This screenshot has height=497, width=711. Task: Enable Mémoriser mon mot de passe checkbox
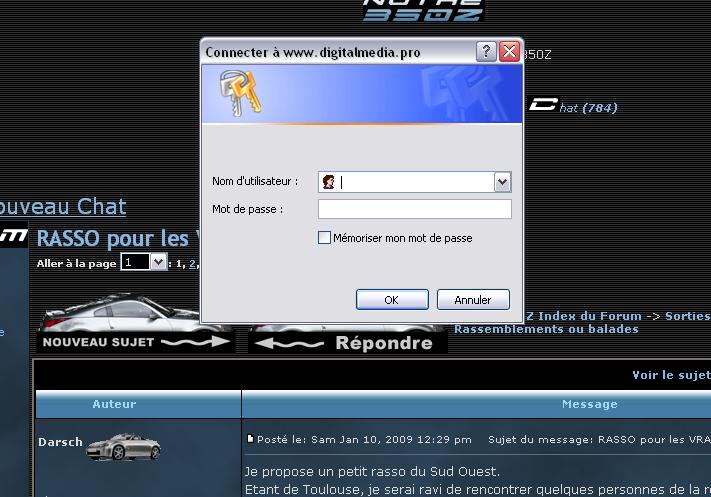pos(324,238)
